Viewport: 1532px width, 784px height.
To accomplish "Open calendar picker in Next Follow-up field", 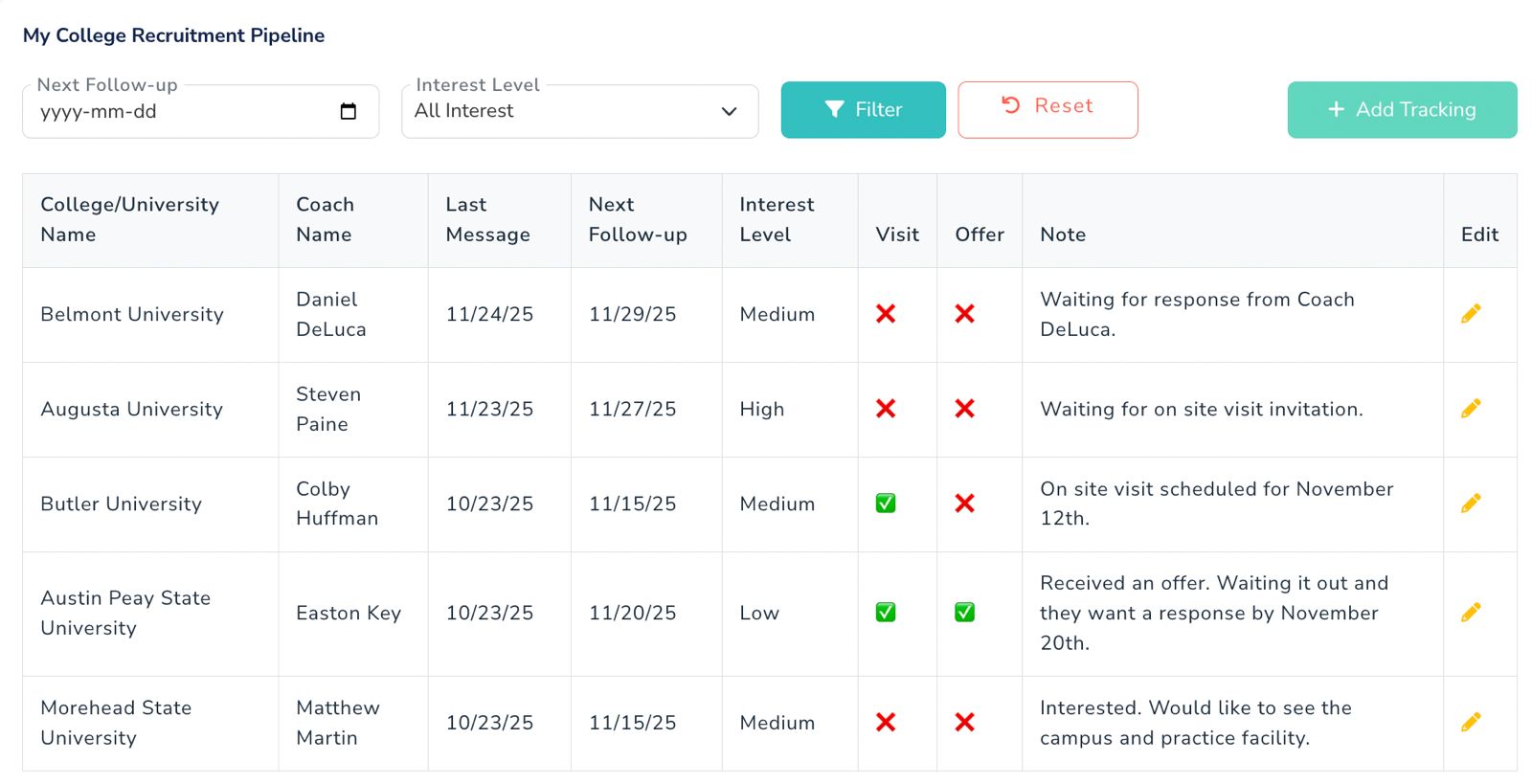I will pyautogui.click(x=349, y=112).
